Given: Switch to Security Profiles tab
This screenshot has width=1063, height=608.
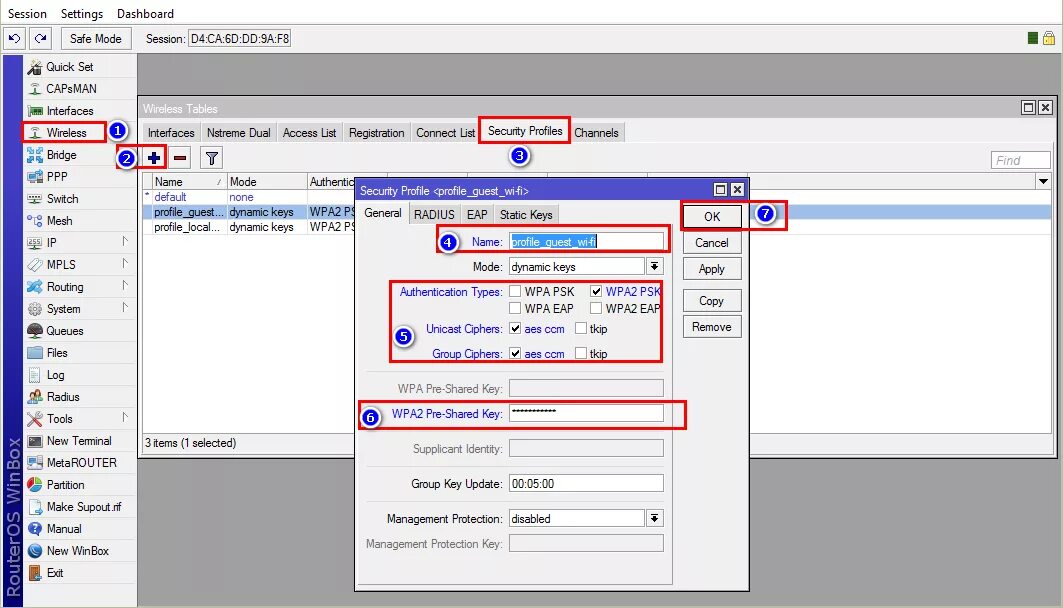Looking at the screenshot, I should click(525, 131).
